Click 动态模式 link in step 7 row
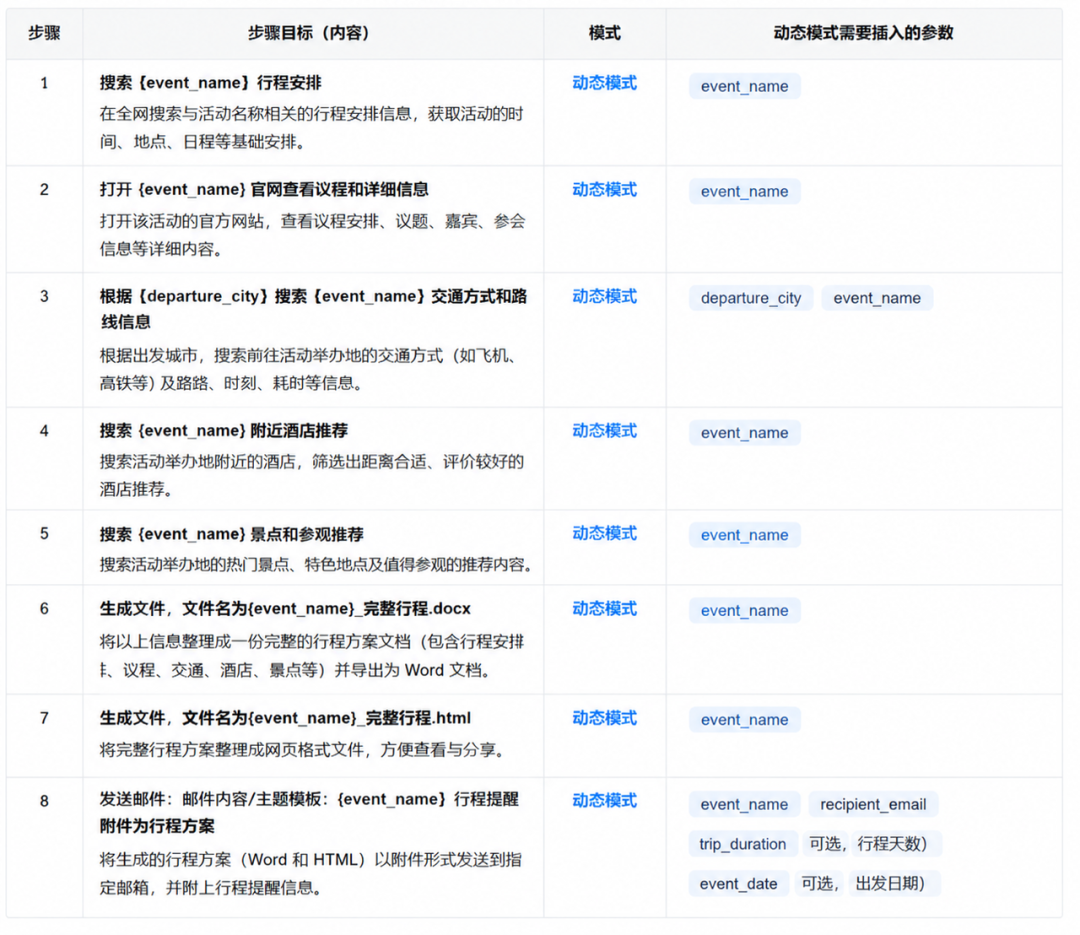 [604, 718]
